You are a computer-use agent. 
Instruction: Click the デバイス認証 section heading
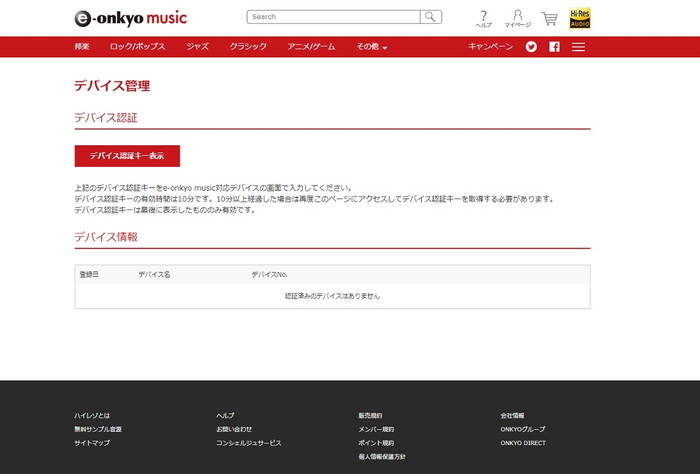coord(106,118)
